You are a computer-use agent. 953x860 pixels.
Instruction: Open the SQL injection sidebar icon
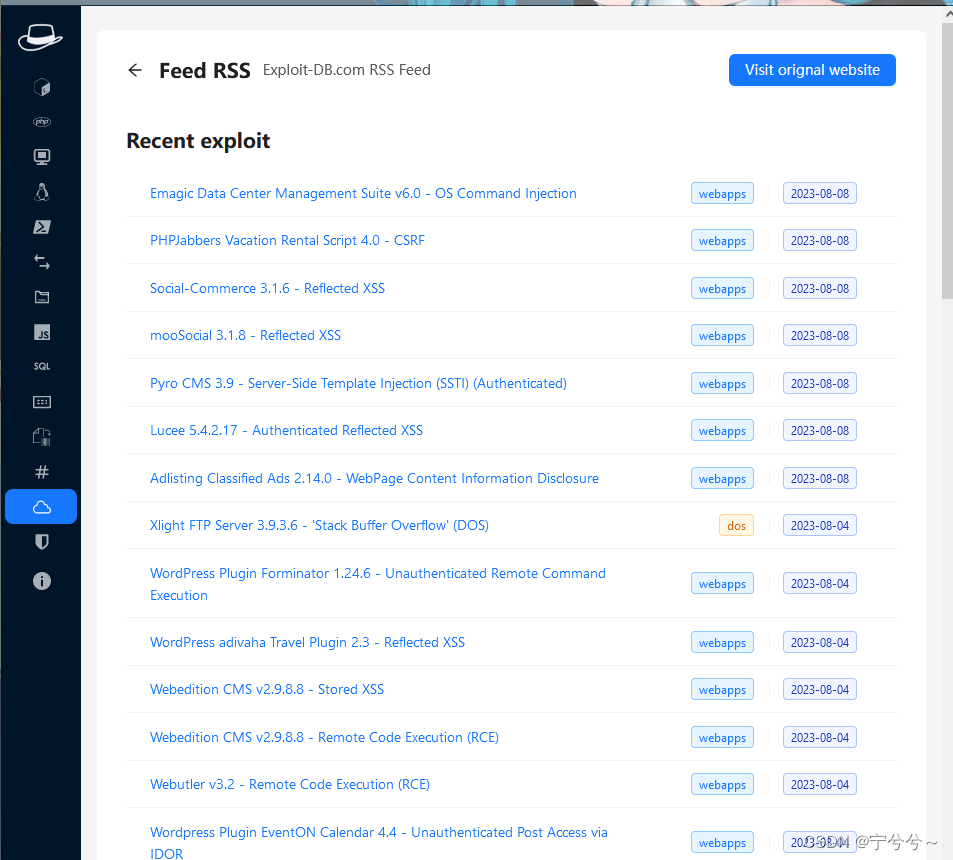coord(41,366)
